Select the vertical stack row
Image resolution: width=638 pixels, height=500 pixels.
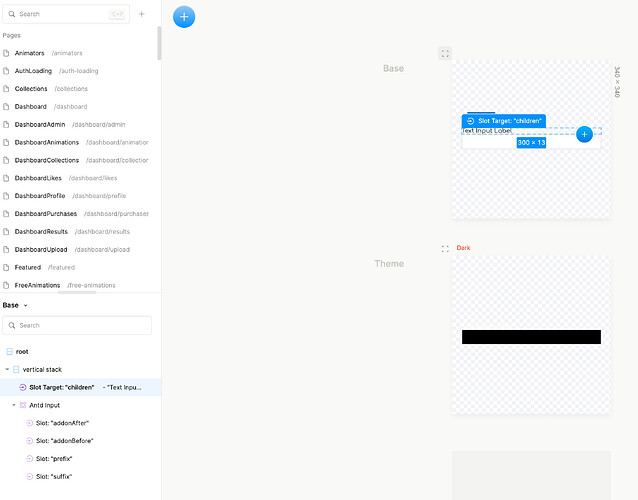pos(81,369)
